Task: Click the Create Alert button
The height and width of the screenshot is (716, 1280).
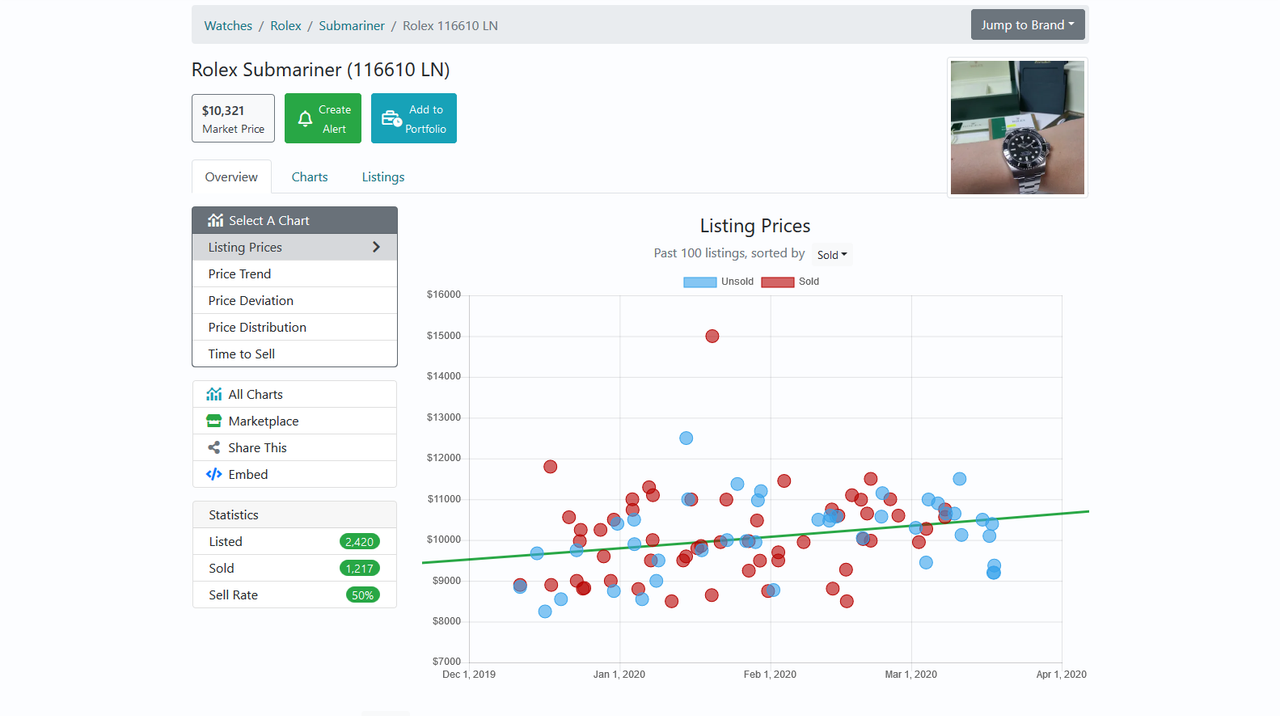Action: tap(323, 118)
